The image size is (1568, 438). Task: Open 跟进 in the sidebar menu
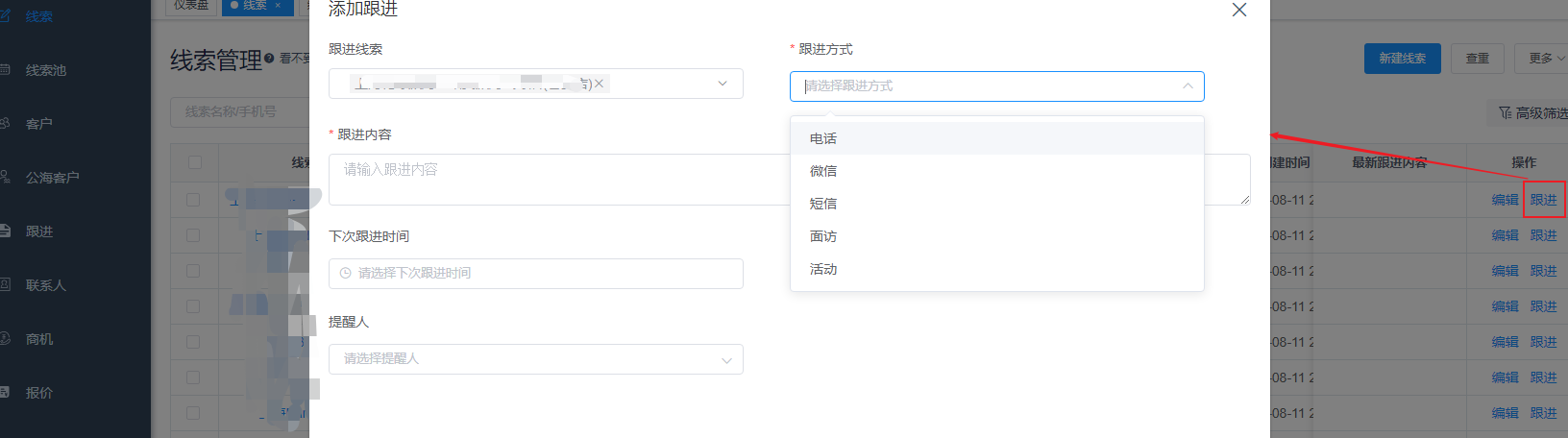tap(39, 231)
